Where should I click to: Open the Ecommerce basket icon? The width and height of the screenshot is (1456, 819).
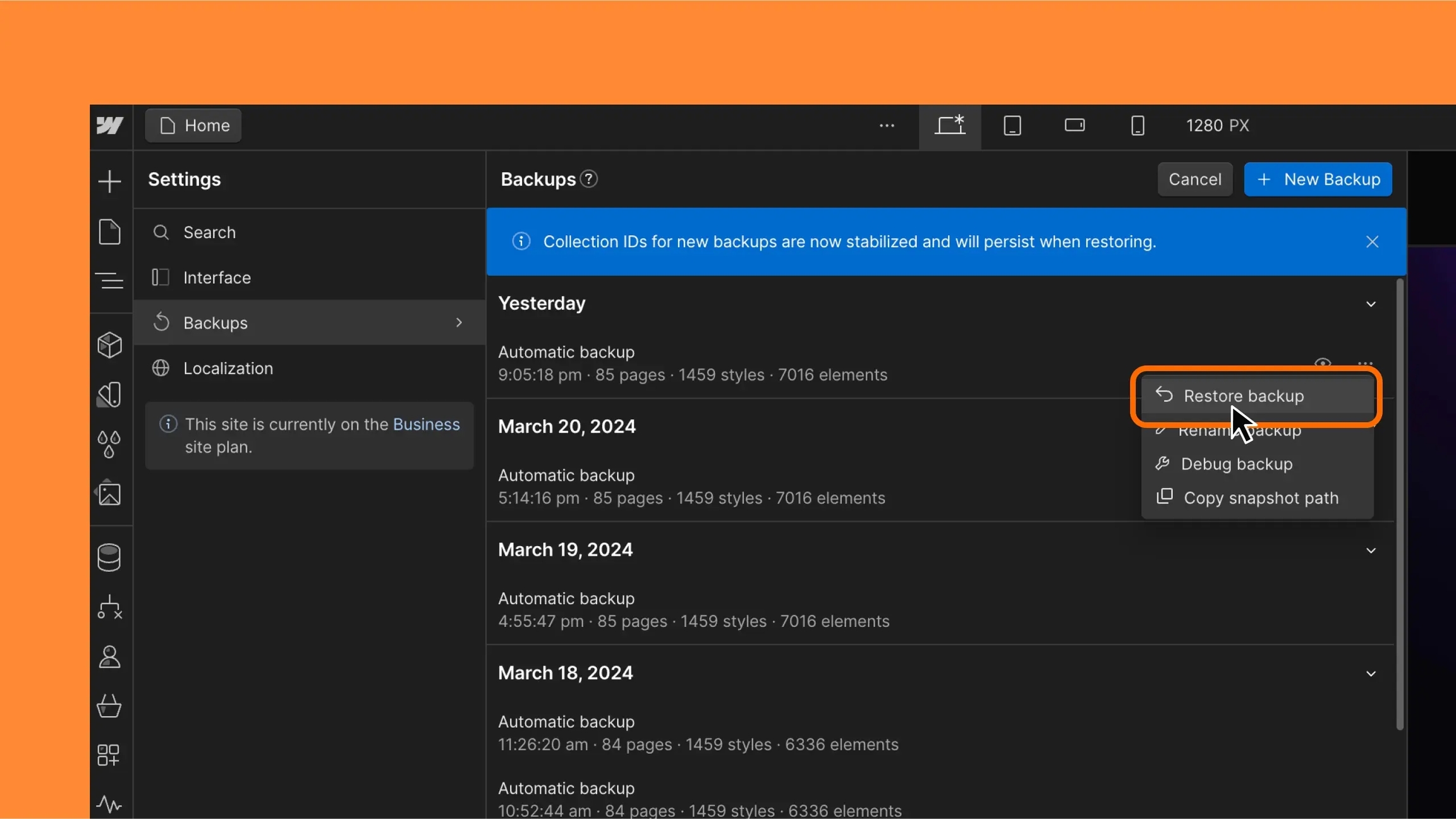tap(109, 706)
